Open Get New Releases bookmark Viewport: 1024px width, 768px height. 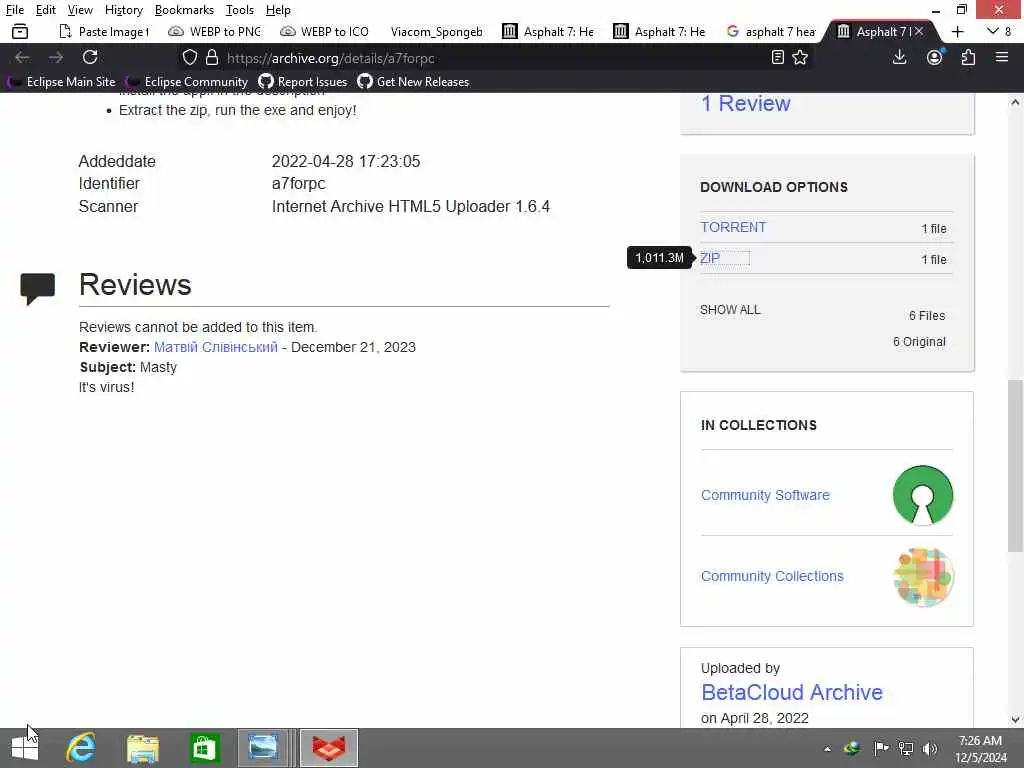(413, 82)
